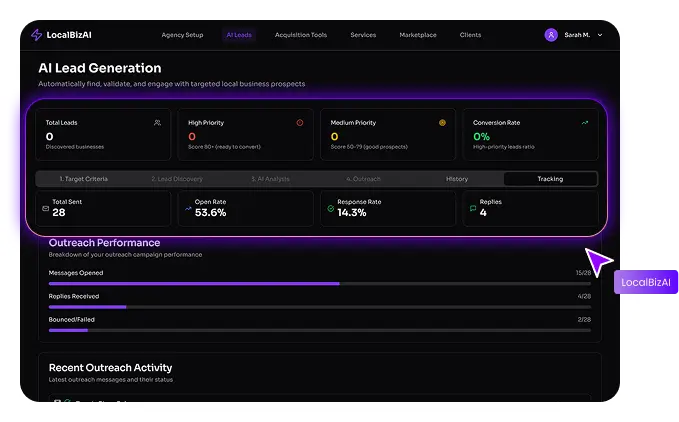The height and width of the screenshot is (422, 679).
Task: Open the Marketplace nav item
Action: pos(417,35)
